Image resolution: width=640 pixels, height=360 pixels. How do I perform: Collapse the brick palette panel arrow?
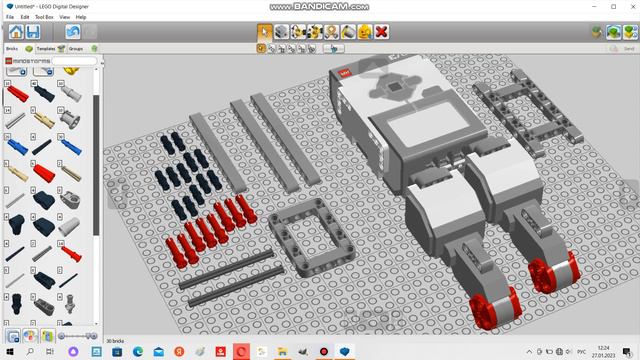pos(102,63)
